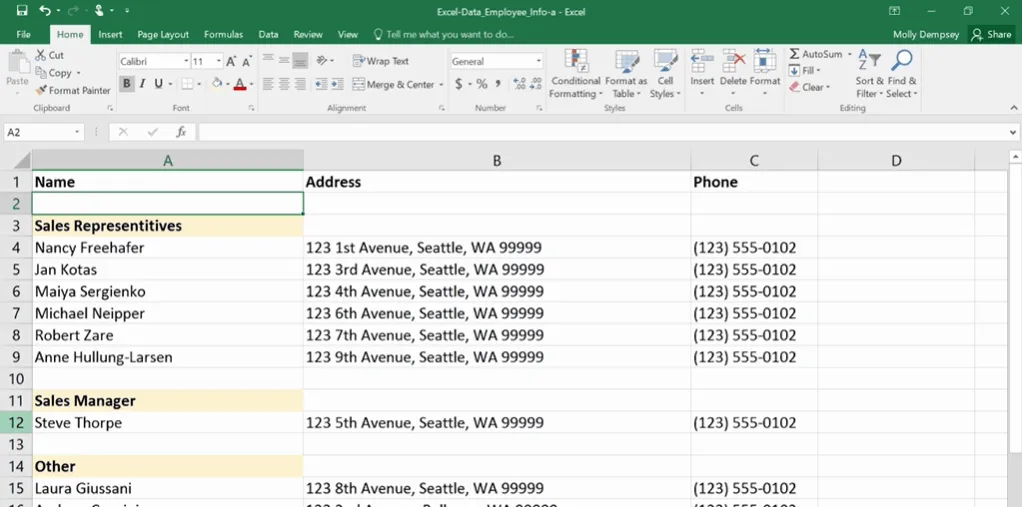Image resolution: width=1022 pixels, height=507 pixels.
Task: Apply Comma style
Action: click(x=498, y=84)
